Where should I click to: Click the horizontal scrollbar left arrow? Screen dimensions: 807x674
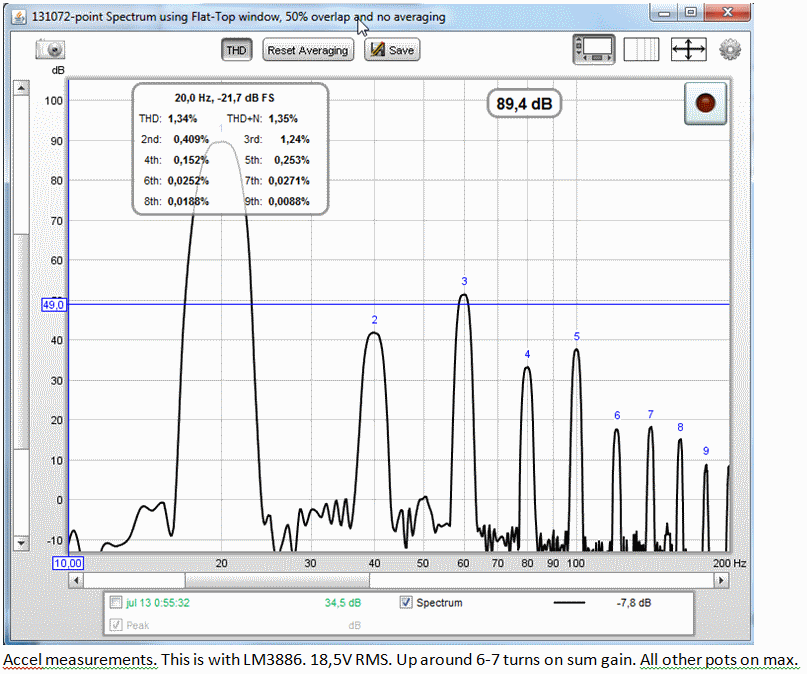tap(76, 580)
